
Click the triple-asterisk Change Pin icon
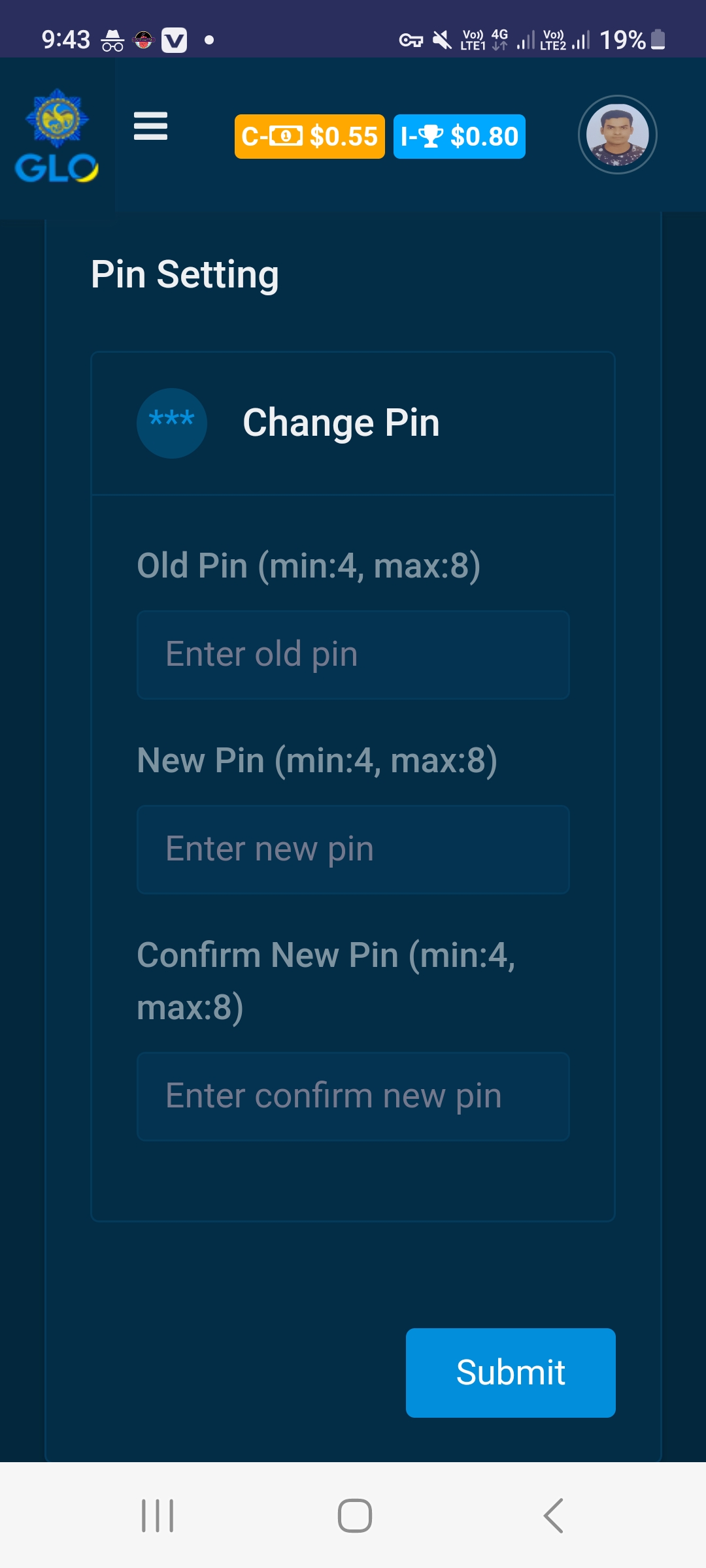(172, 423)
